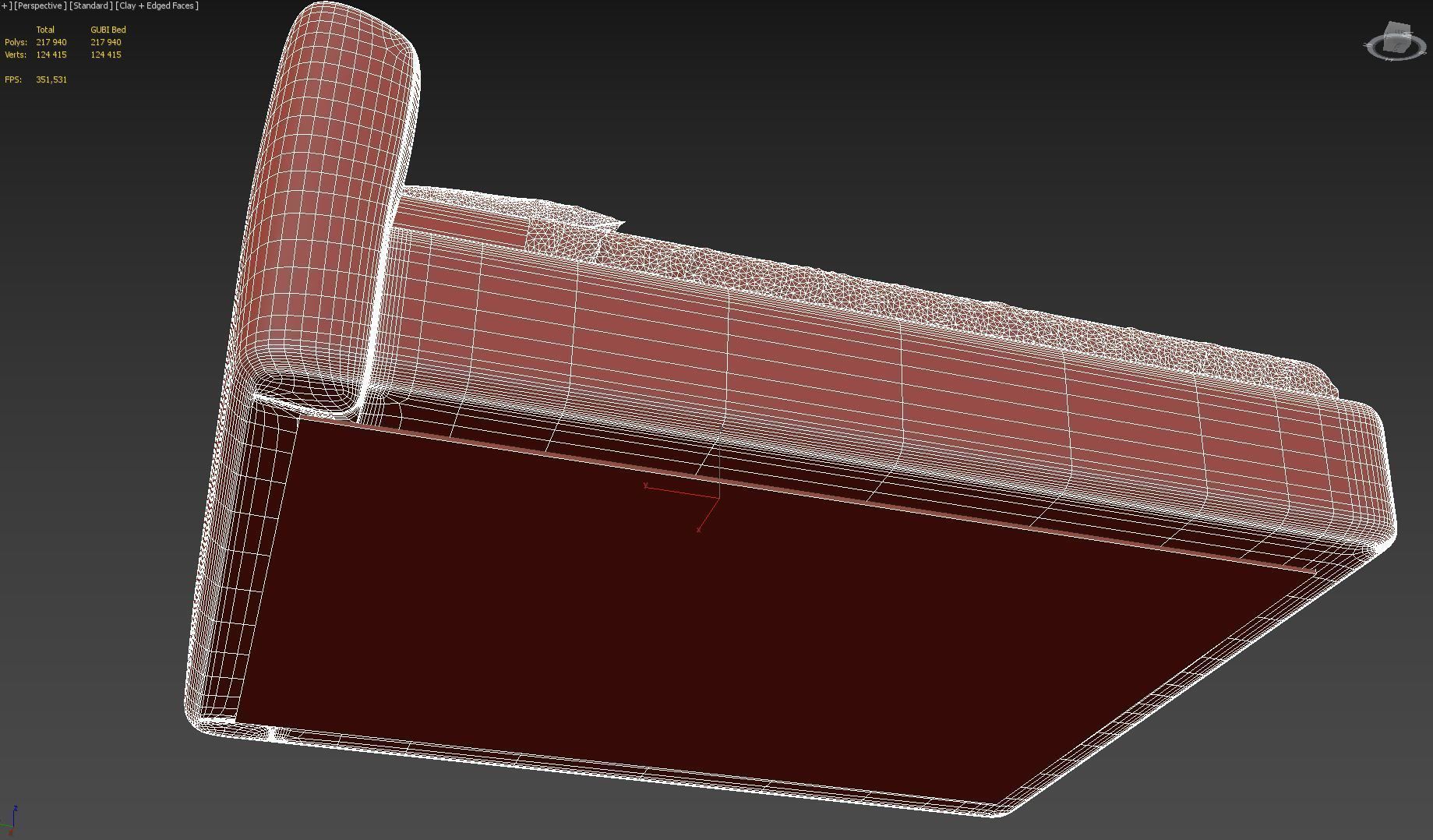Click the 124 415 value under GUBI Bed
Viewport: 1433px width, 840px height.
[106, 55]
